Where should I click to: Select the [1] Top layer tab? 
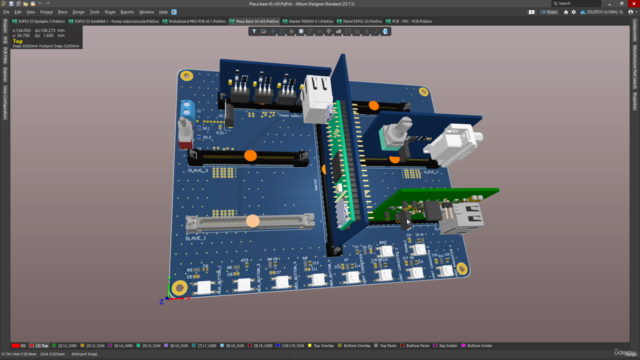click(x=39, y=346)
